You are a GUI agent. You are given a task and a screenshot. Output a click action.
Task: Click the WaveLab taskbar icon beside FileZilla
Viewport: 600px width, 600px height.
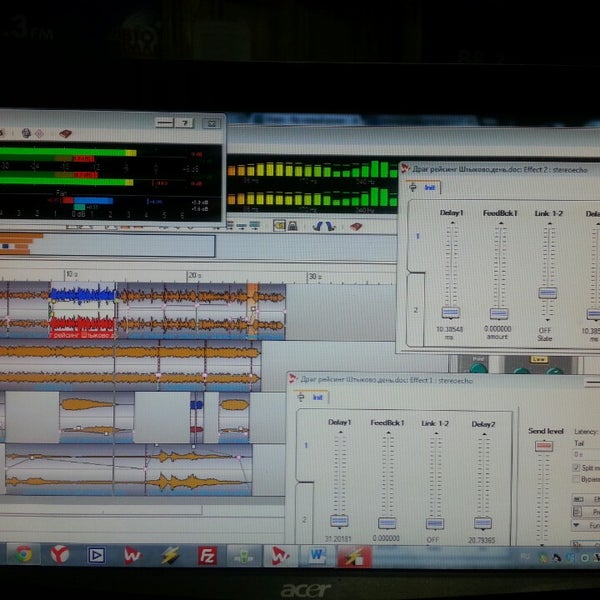pos(282,553)
